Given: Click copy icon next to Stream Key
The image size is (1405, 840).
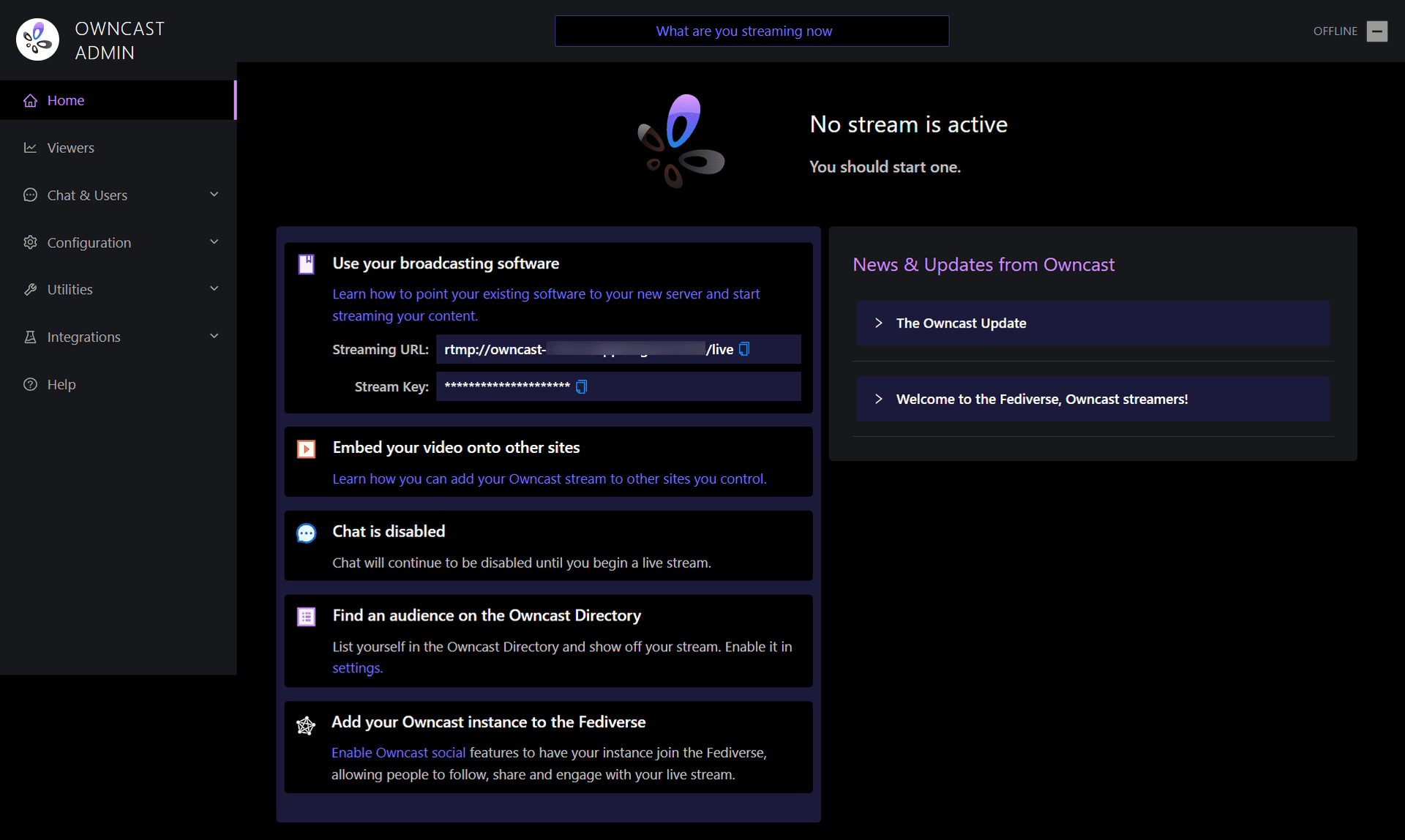Looking at the screenshot, I should tap(583, 387).
